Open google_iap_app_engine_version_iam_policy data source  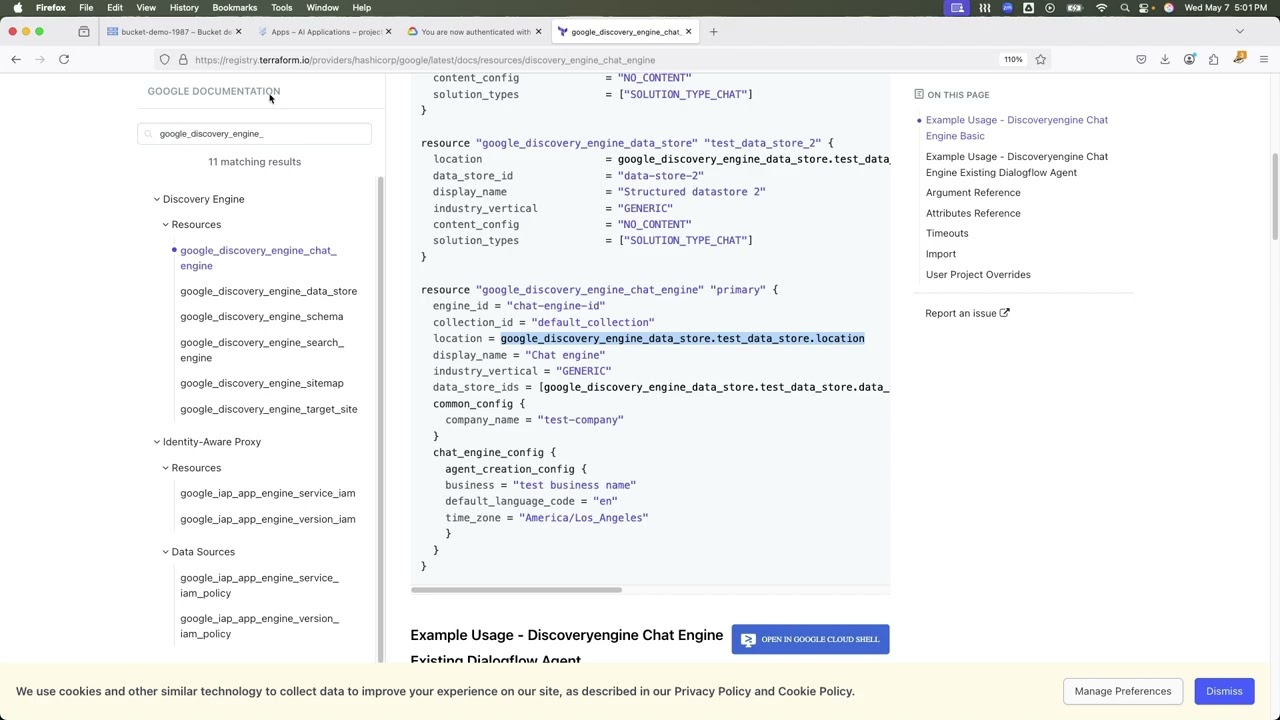point(259,626)
